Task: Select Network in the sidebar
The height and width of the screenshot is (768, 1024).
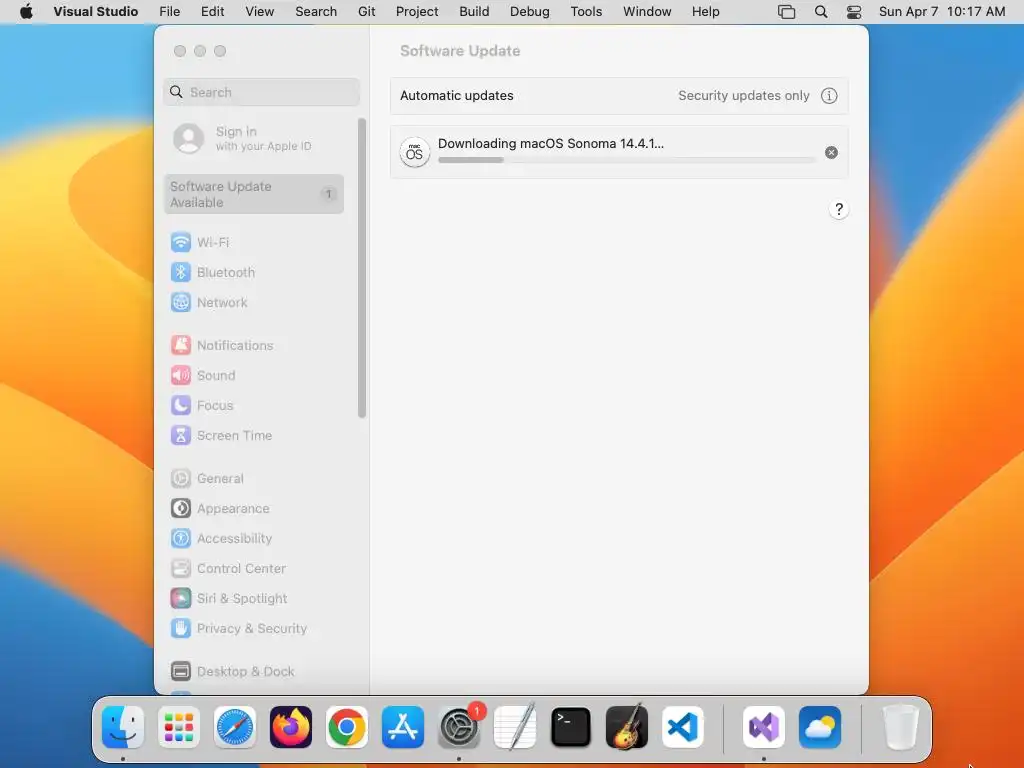Action: pos(209,302)
